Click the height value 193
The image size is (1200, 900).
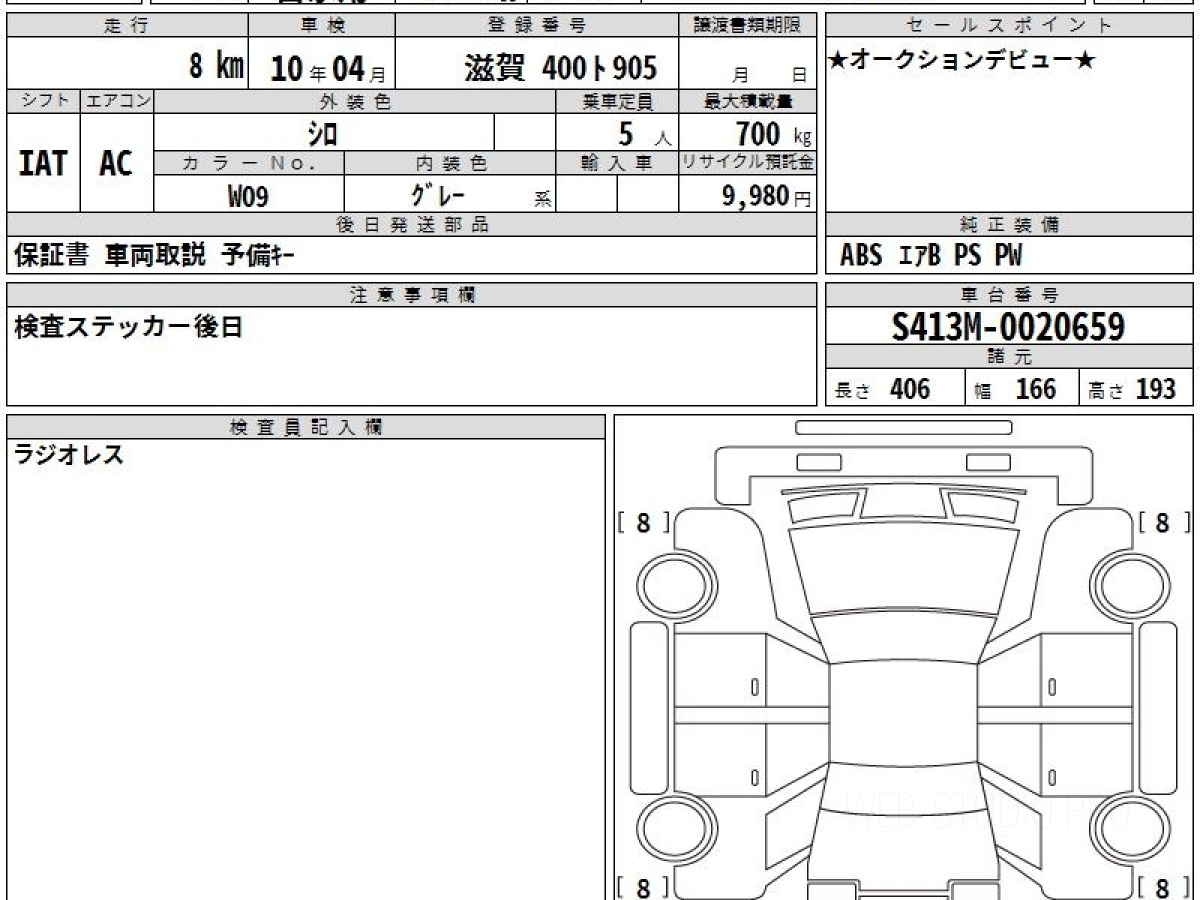(x=1155, y=388)
